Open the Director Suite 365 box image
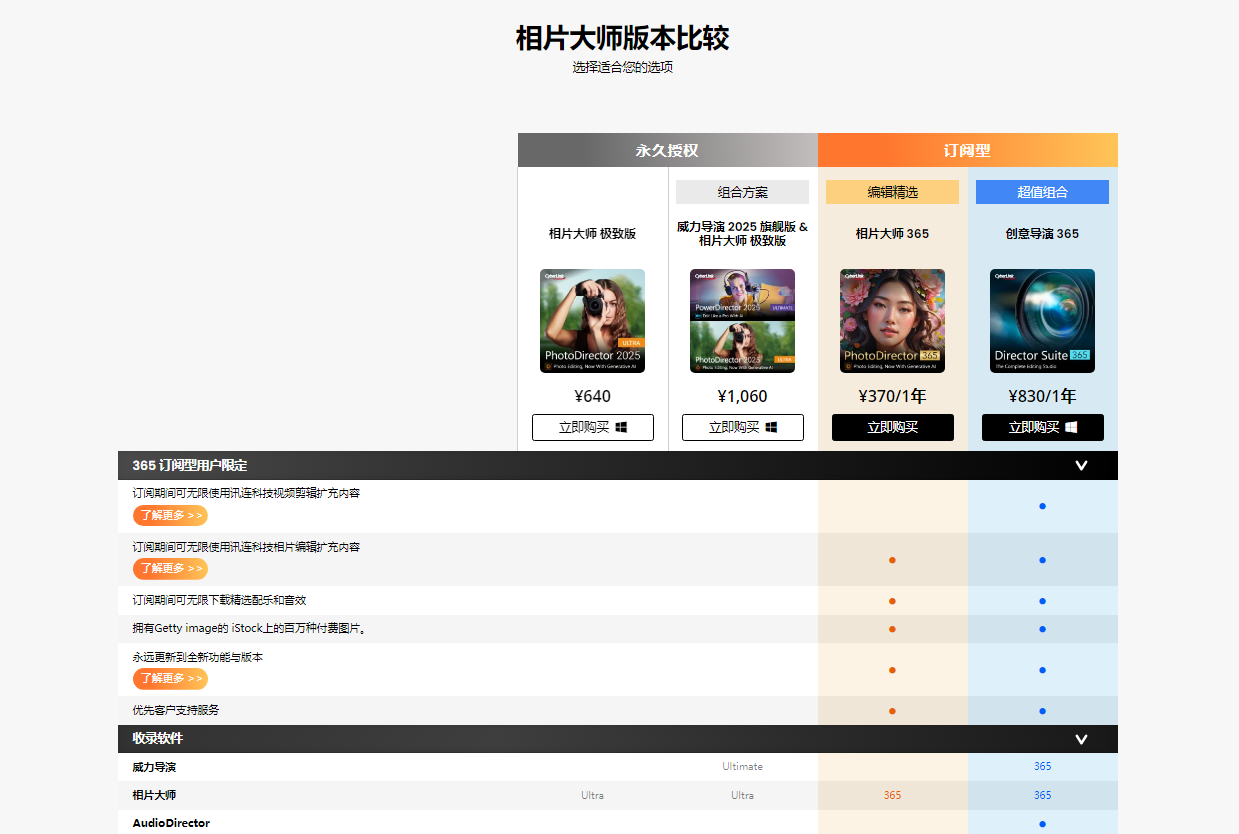The height and width of the screenshot is (834, 1239). coord(1043,321)
